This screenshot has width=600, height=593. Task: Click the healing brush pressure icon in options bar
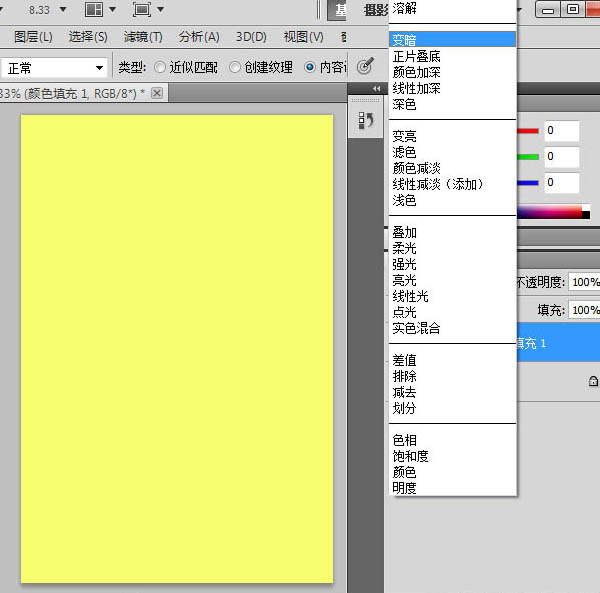pos(366,66)
